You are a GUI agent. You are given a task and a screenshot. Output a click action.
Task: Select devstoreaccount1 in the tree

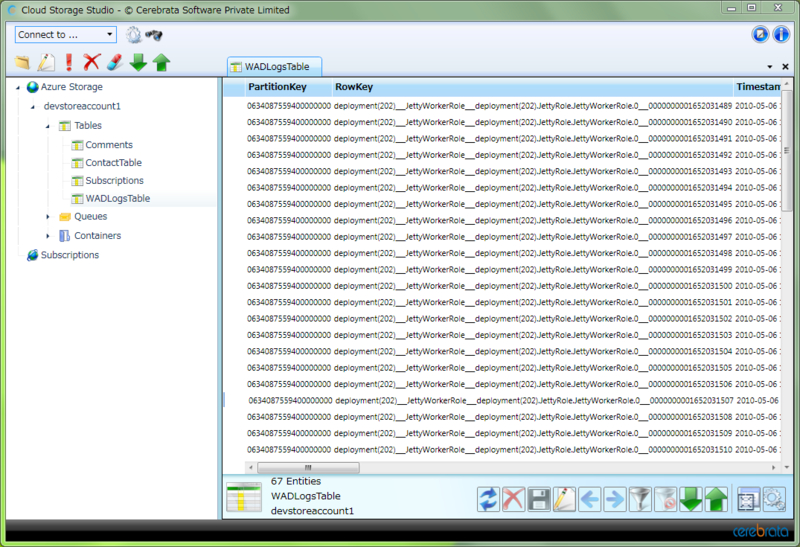(82, 106)
